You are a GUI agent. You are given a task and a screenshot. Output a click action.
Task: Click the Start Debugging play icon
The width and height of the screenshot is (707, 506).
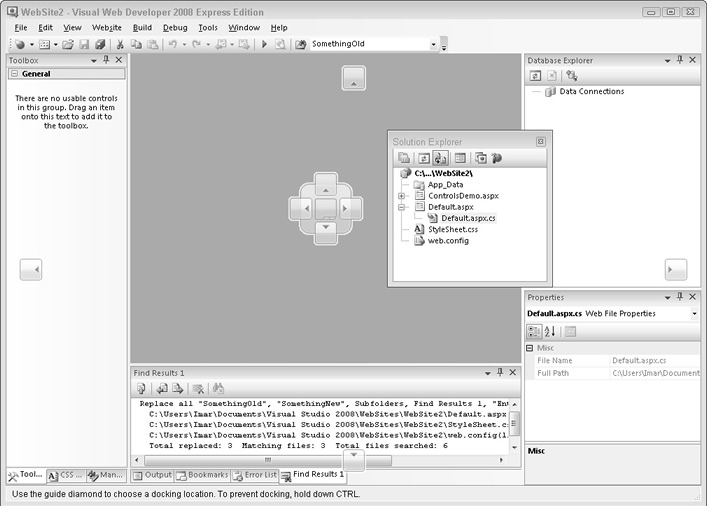265,44
